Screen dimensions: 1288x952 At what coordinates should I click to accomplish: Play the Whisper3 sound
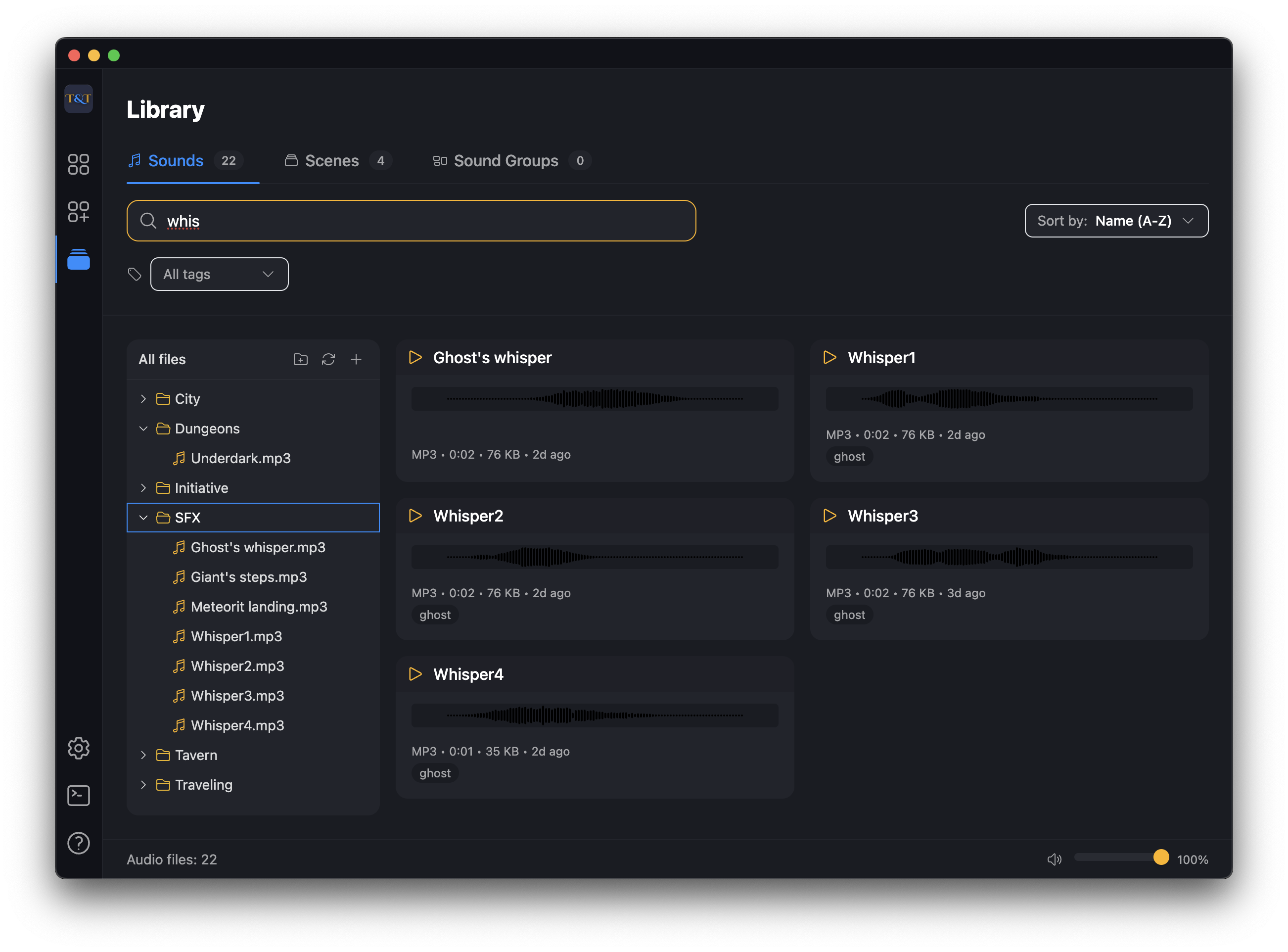[829, 516]
